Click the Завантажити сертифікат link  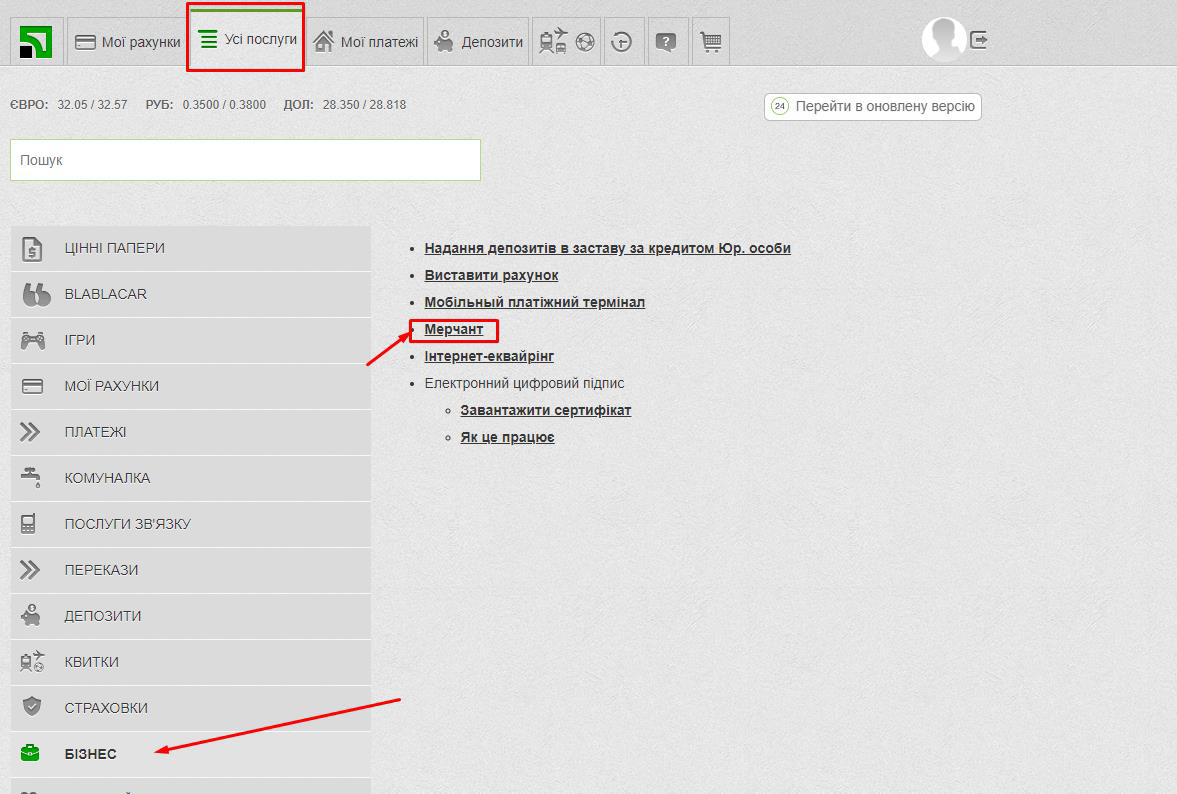[x=546, y=410]
